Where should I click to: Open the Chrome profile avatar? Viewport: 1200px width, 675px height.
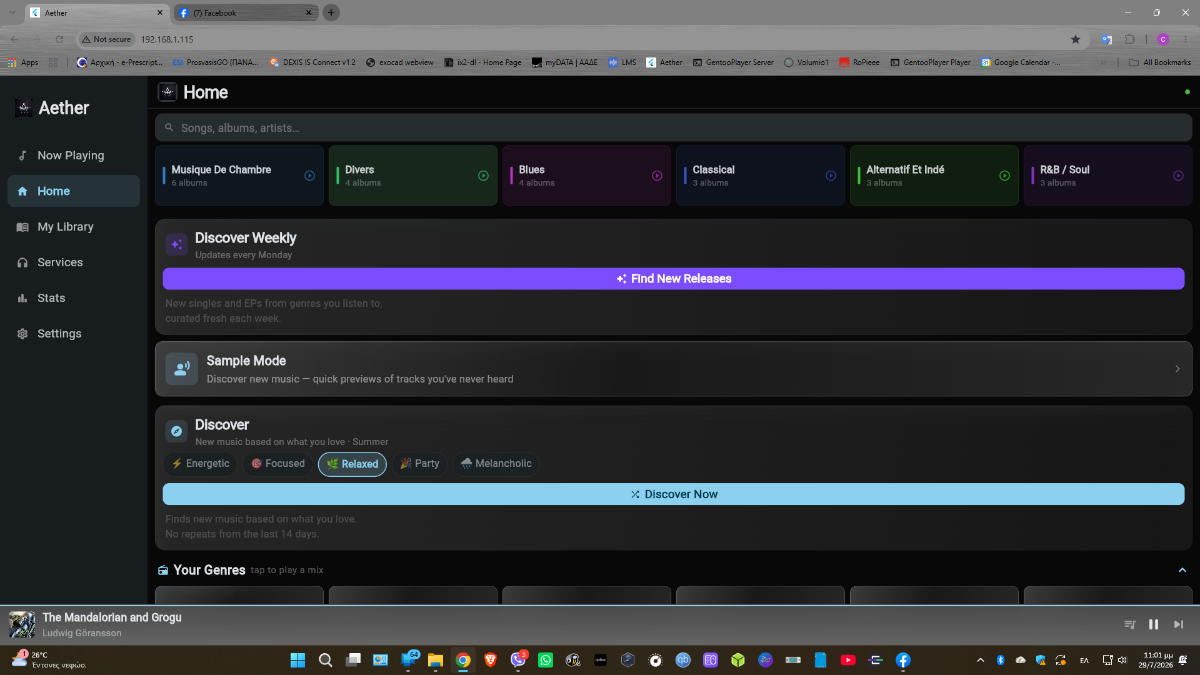pos(1163,39)
